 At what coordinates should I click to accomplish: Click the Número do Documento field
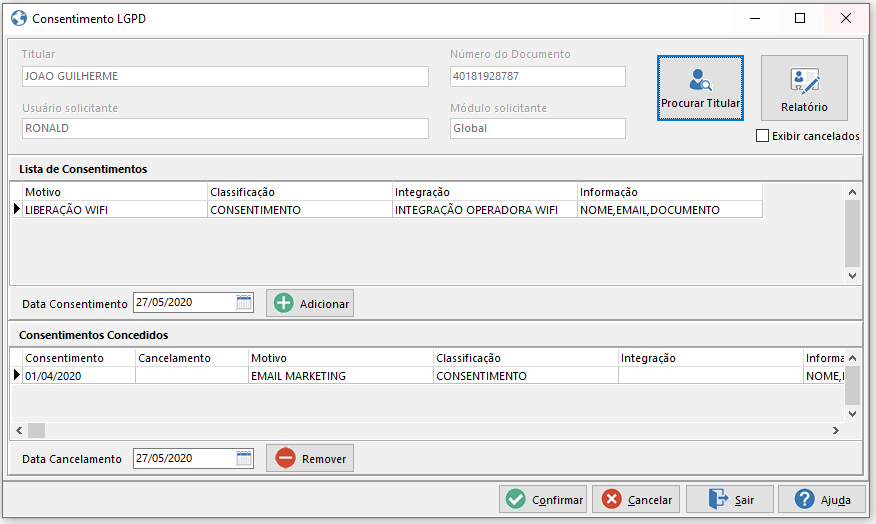(x=537, y=76)
